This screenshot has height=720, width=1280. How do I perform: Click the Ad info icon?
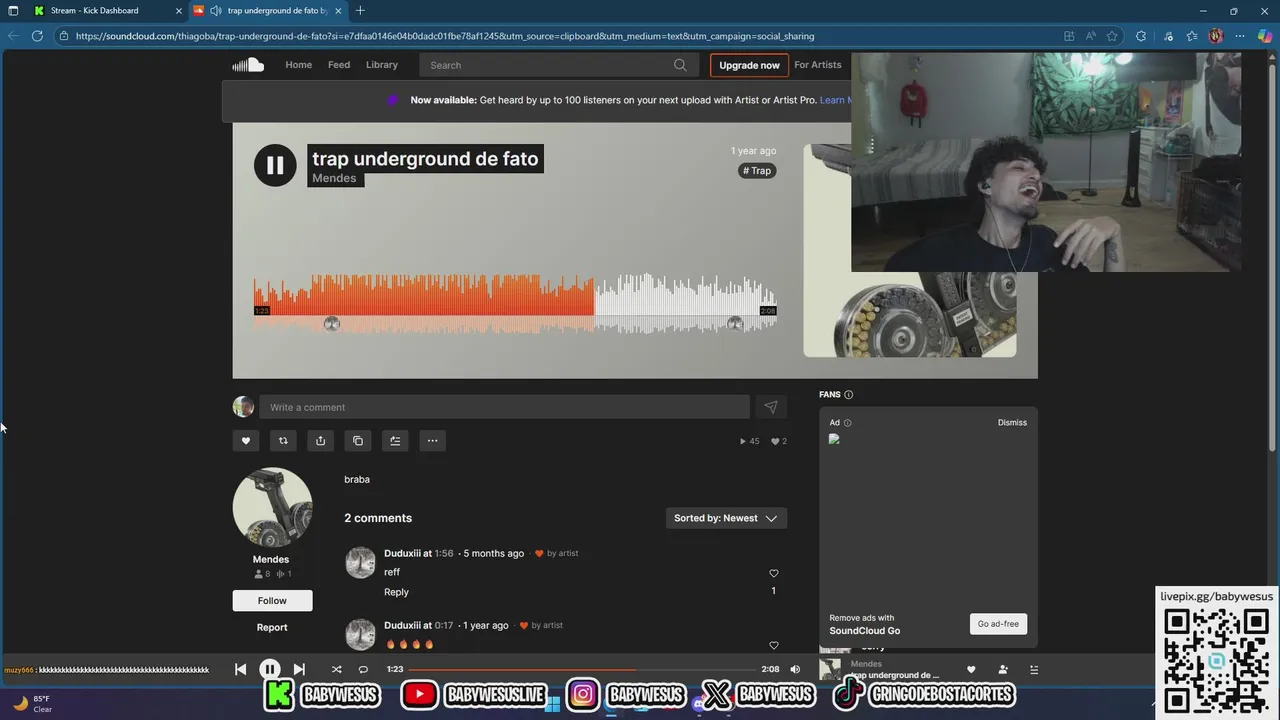[847, 423]
